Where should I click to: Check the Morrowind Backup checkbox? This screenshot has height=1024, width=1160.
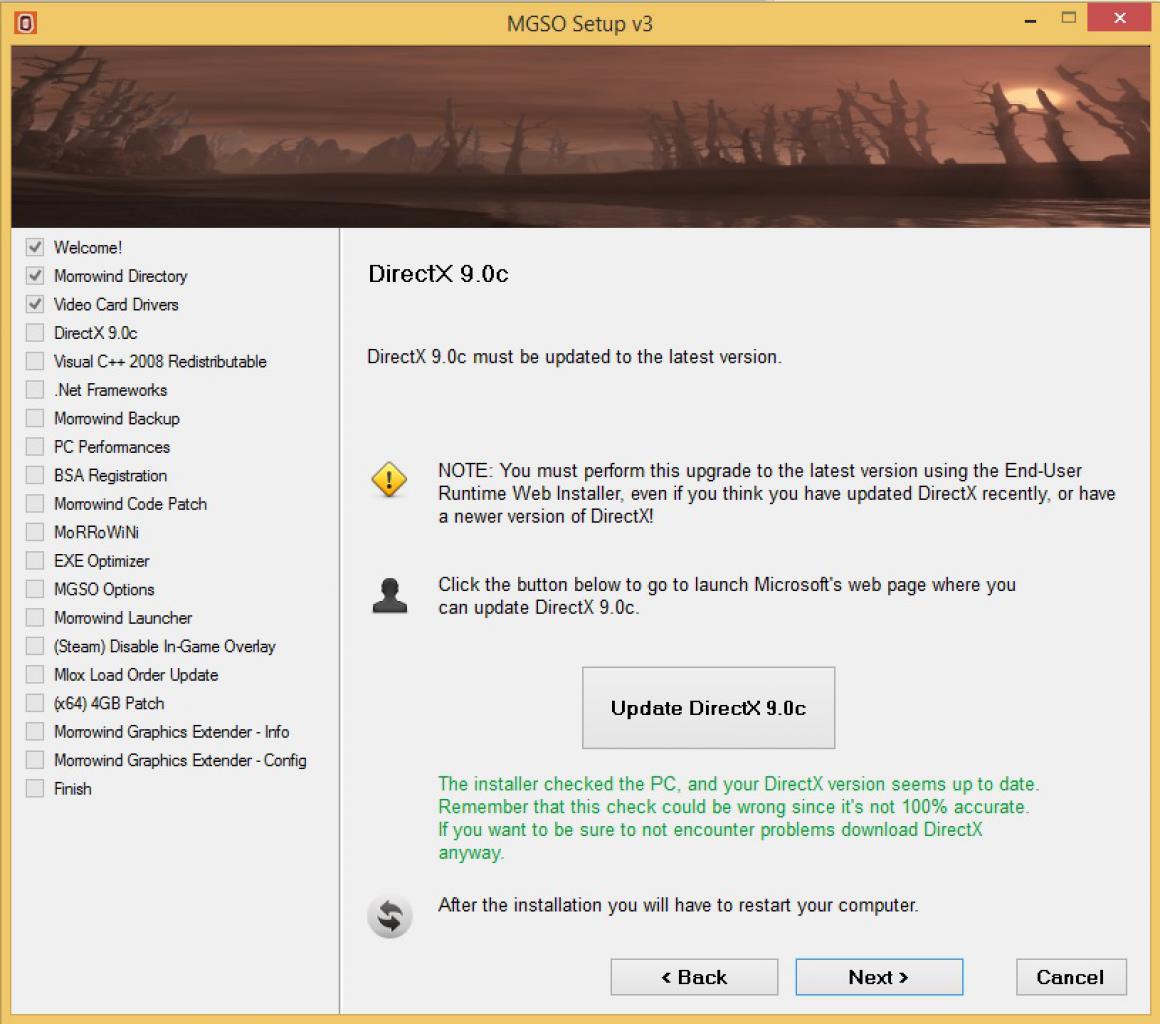(35, 417)
